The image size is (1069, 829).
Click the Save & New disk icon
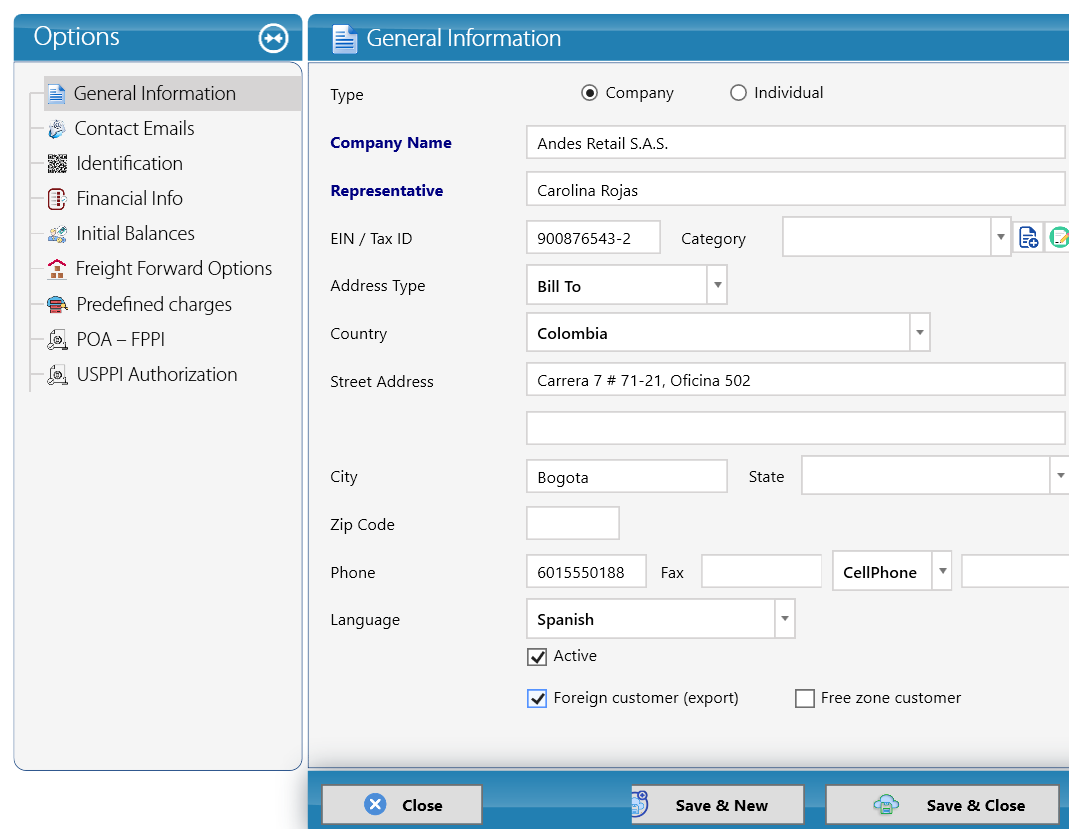[639, 804]
